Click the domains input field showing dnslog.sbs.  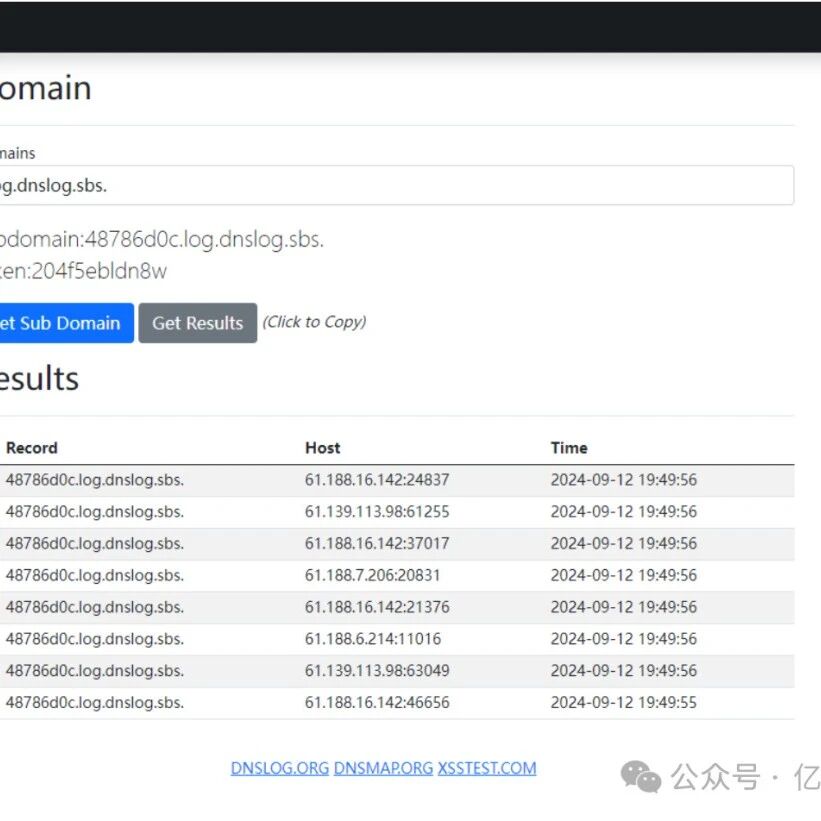coord(396,185)
